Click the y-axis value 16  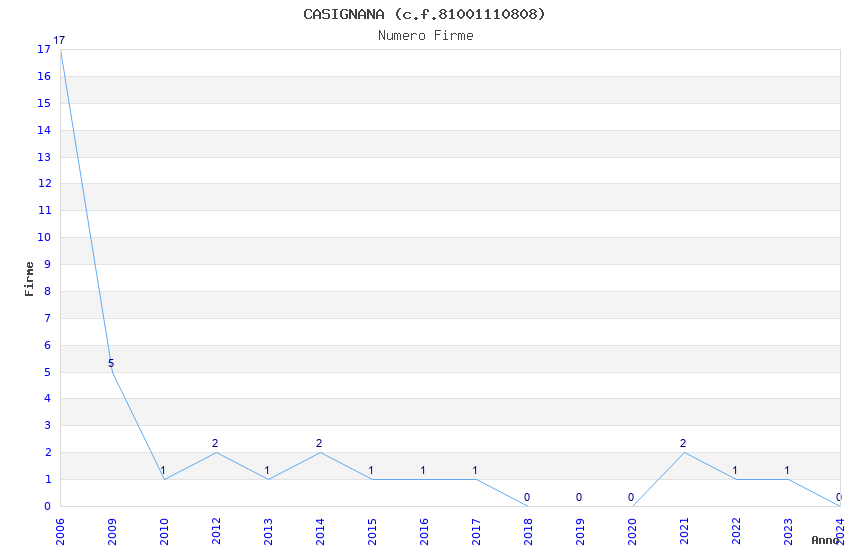(44, 76)
